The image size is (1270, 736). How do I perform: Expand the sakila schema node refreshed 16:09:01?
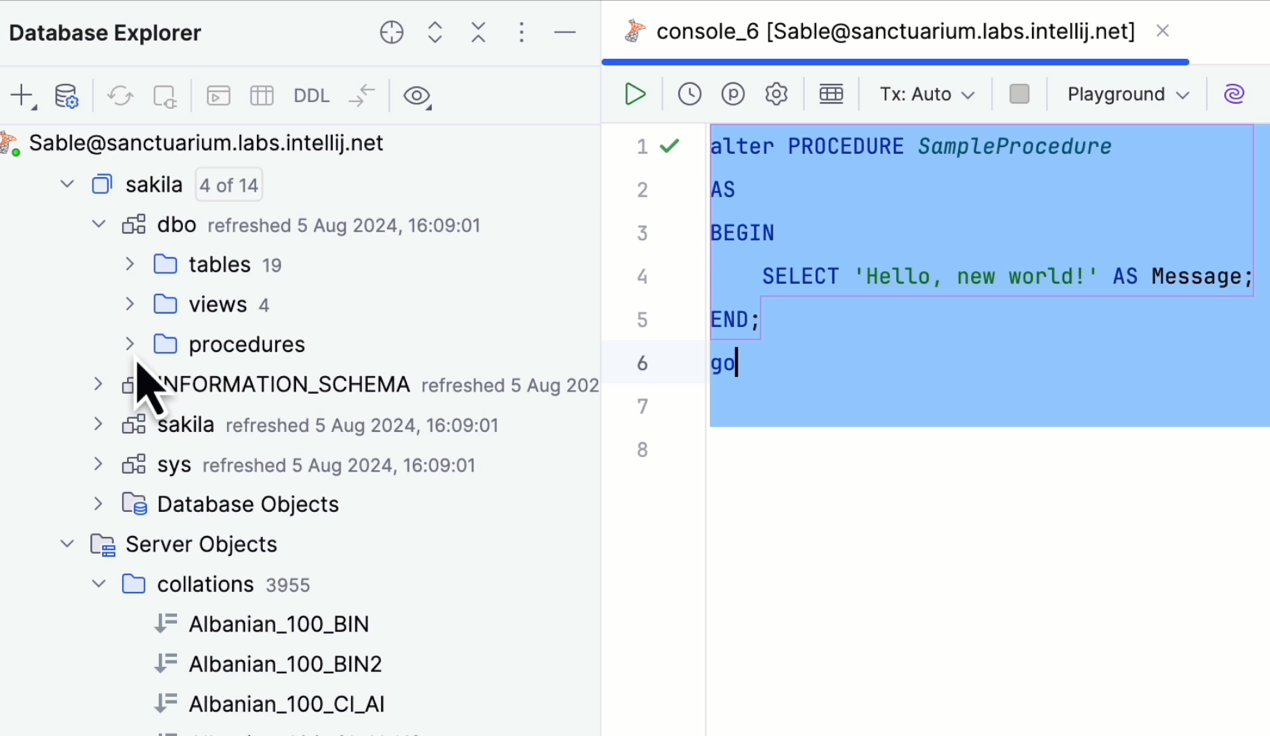(x=98, y=424)
